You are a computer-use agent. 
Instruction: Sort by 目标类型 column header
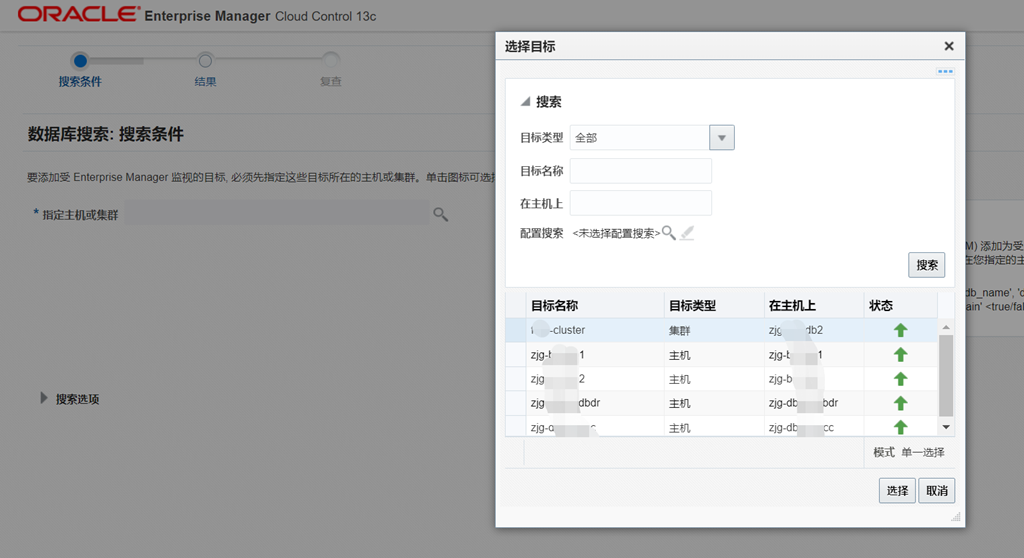[x=692, y=305]
